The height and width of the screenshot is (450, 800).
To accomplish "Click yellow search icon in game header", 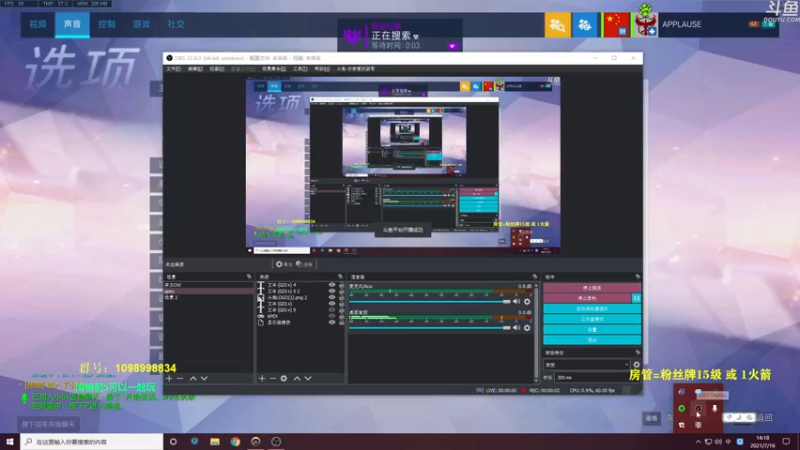I will click(x=558, y=24).
